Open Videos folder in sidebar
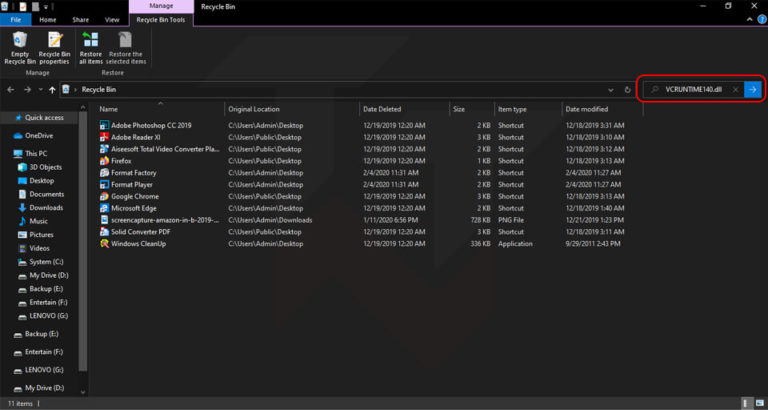 click(39, 248)
